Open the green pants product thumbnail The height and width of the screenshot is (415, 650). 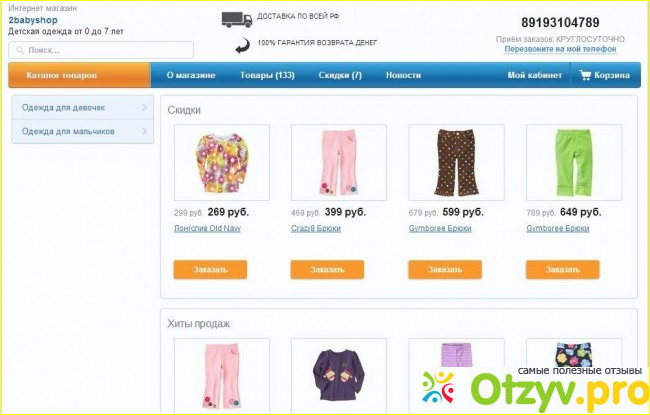point(574,163)
